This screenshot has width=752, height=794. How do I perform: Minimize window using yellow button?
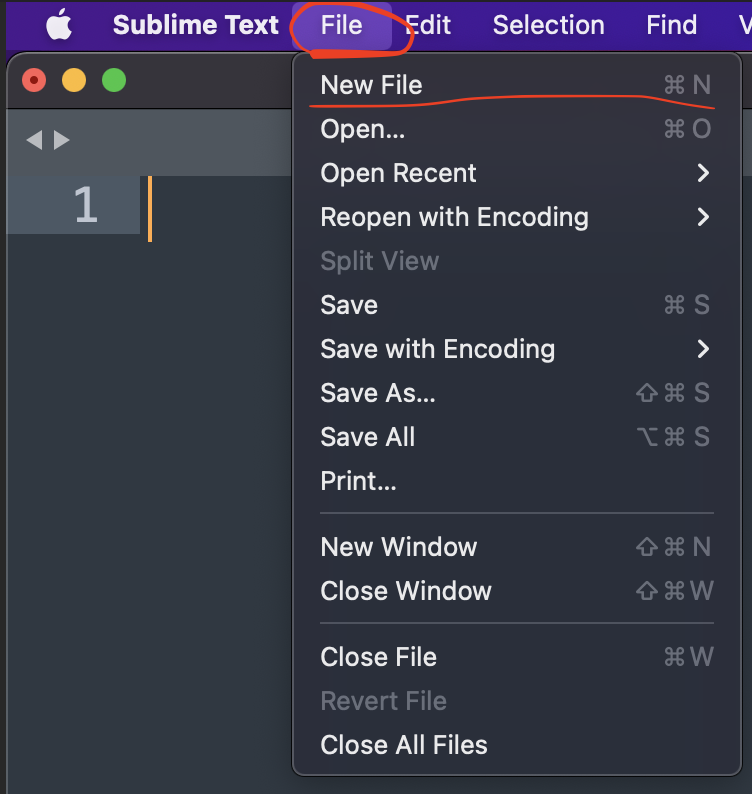coord(74,80)
